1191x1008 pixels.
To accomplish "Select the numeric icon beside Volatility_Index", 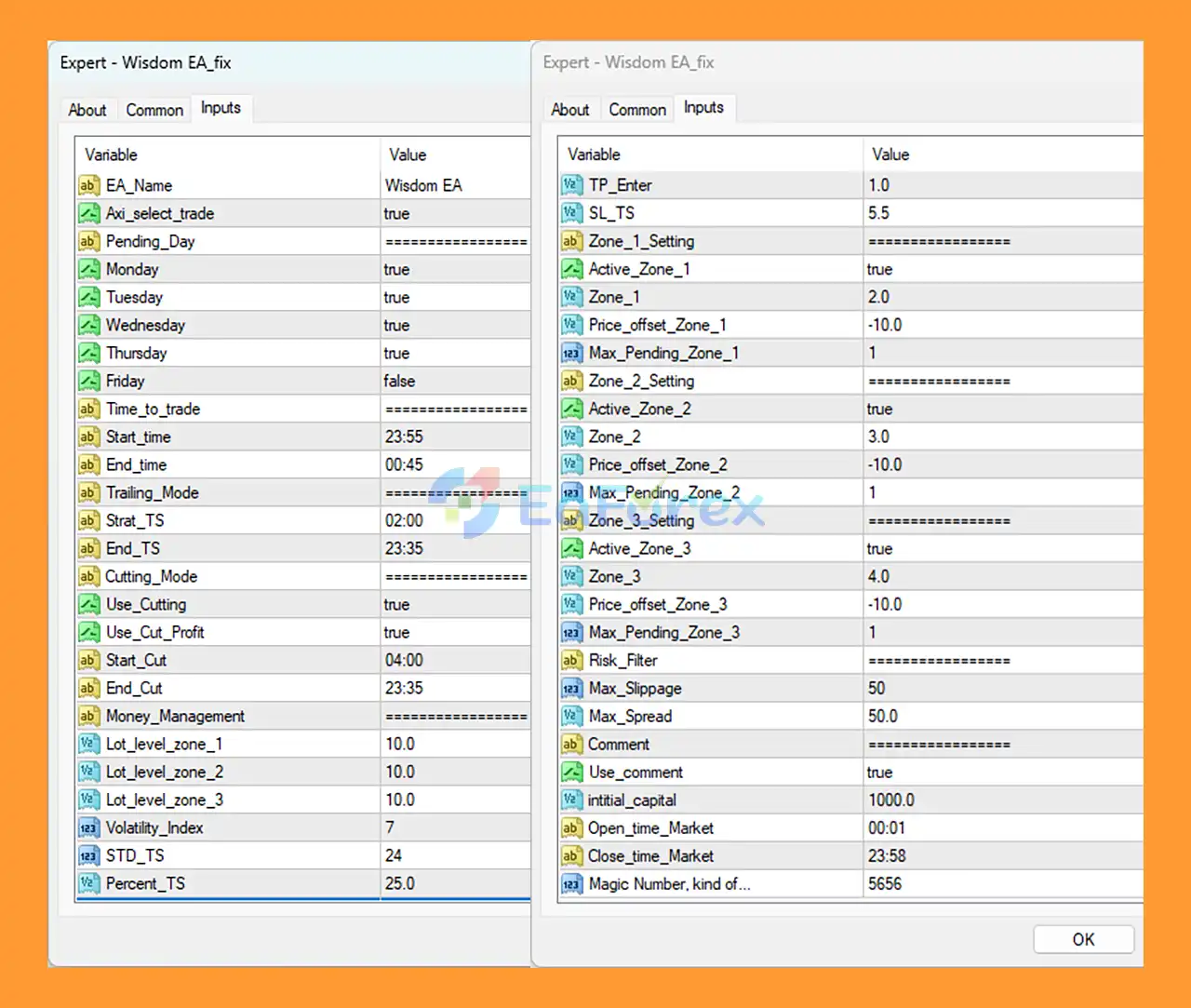I will (x=88, y=827).
